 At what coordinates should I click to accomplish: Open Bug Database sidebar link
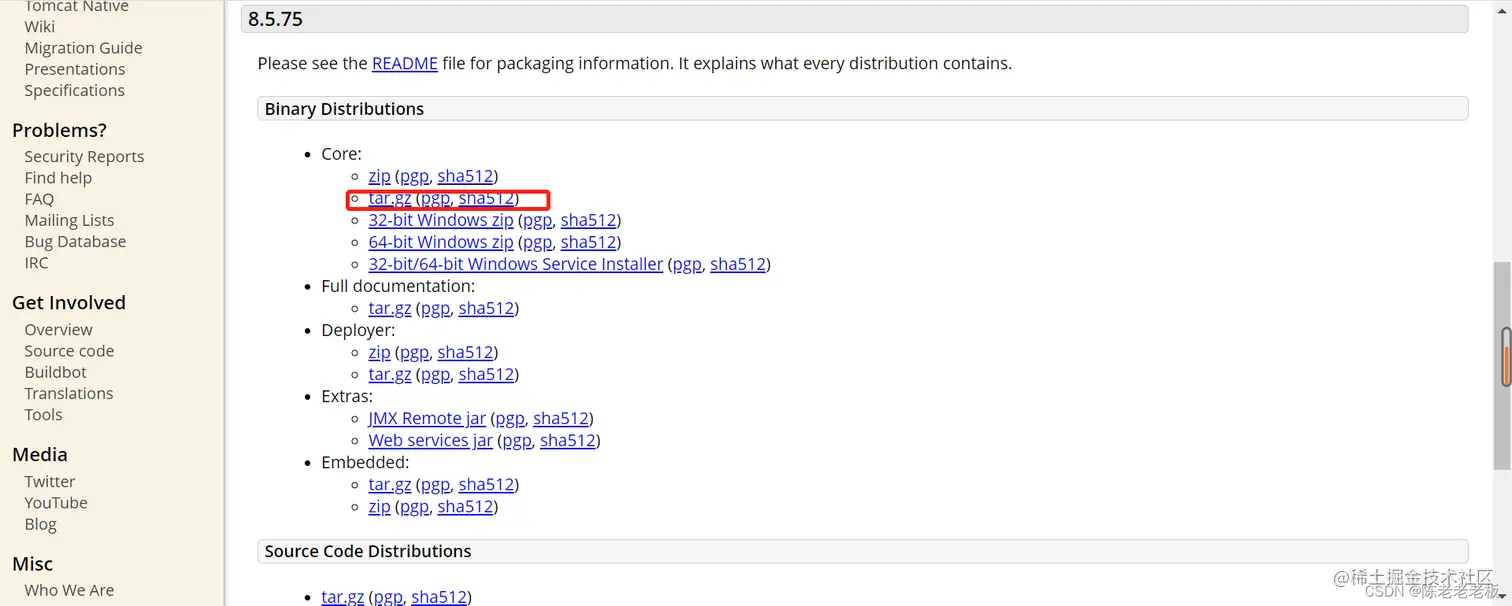click(75, 241)
